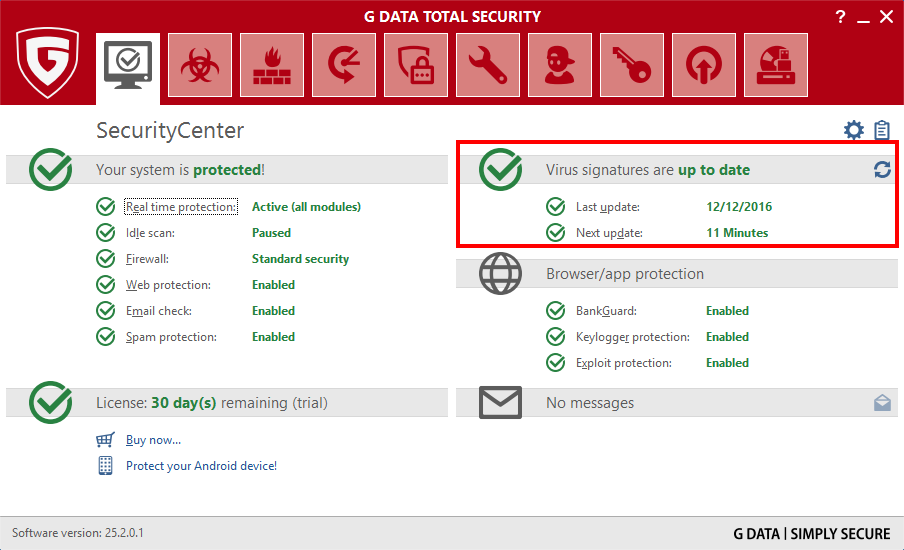Click the 'Active (all modules)' status
The image size is (904, 550).
tap(306, 207)
